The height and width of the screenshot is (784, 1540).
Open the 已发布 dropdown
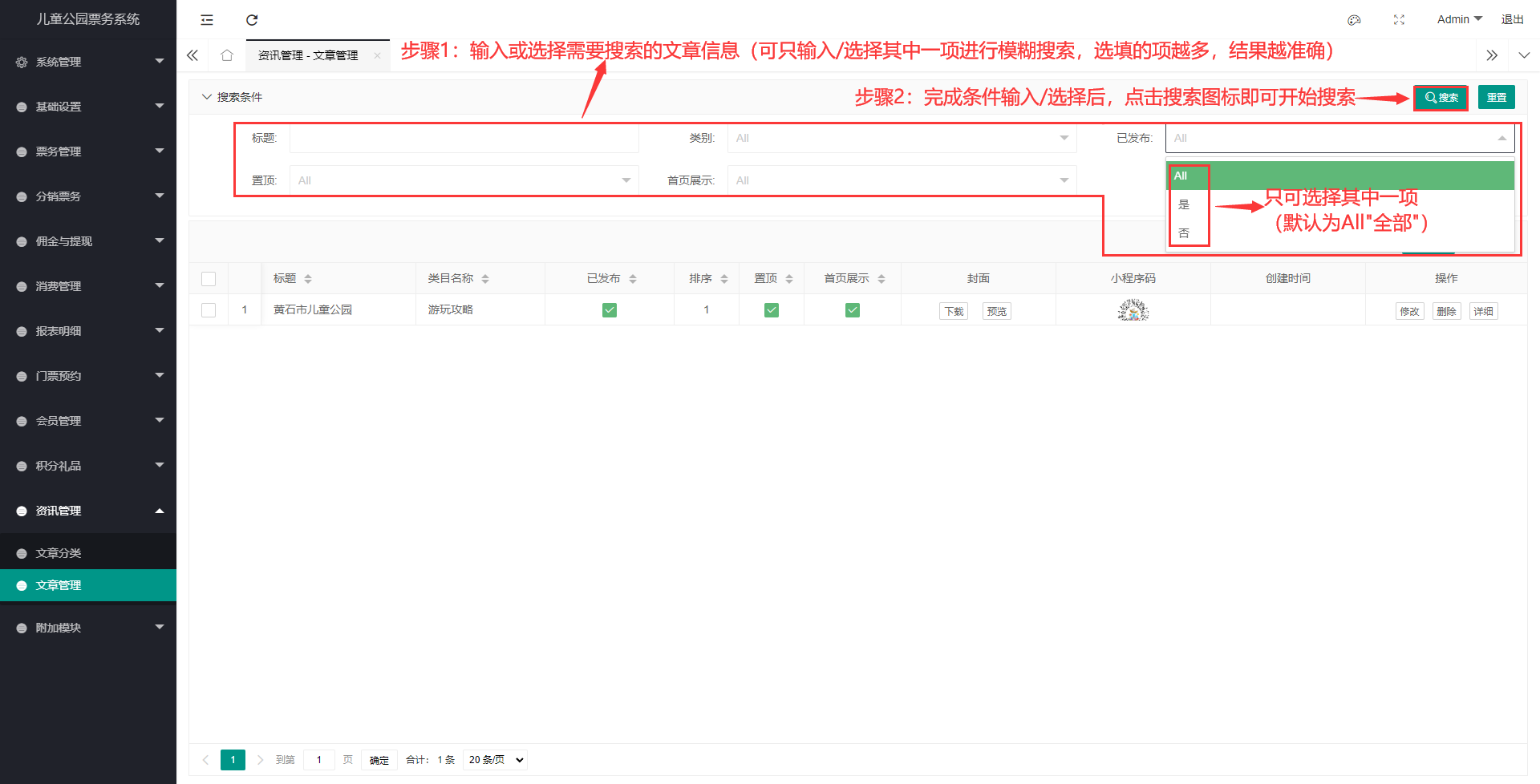[x=1339, y=138]
